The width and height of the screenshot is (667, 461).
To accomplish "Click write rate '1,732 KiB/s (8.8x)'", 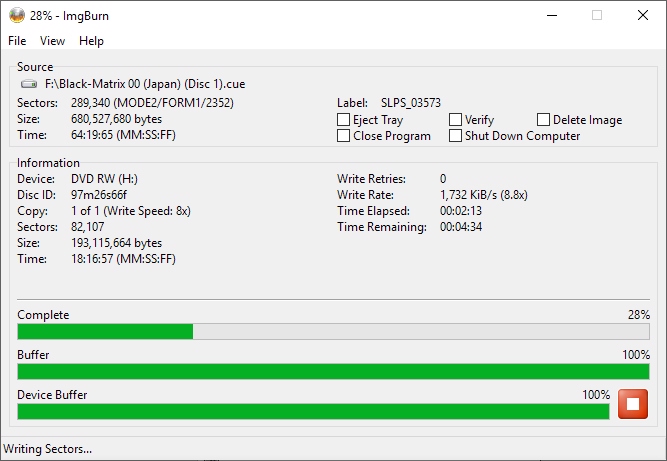I will [x=484, y=195].
